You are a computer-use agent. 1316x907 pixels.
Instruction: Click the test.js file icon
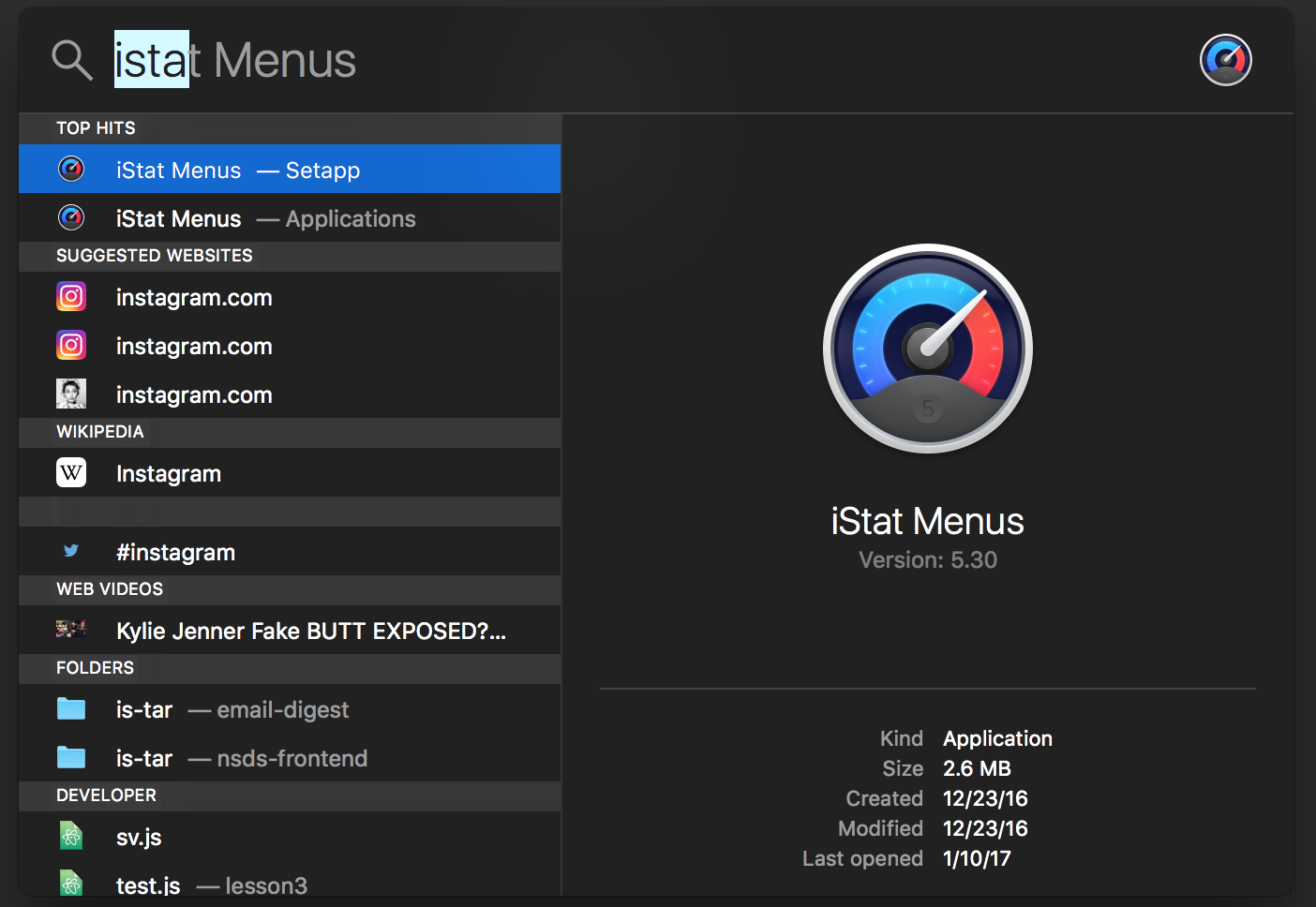pos(71,884)
